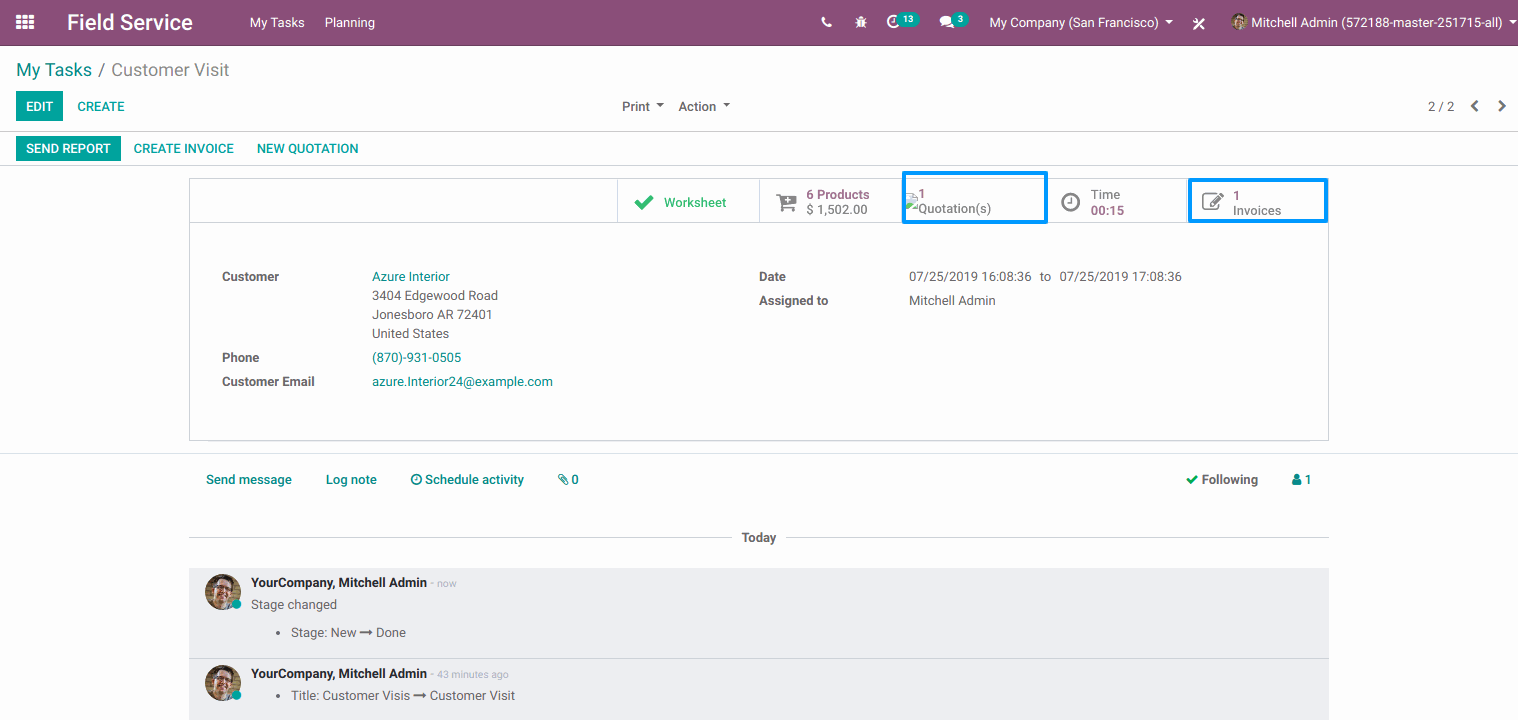Open the My Tasks menu
The width and height of the screenshot is (1518, 720).
click(277, 22)
